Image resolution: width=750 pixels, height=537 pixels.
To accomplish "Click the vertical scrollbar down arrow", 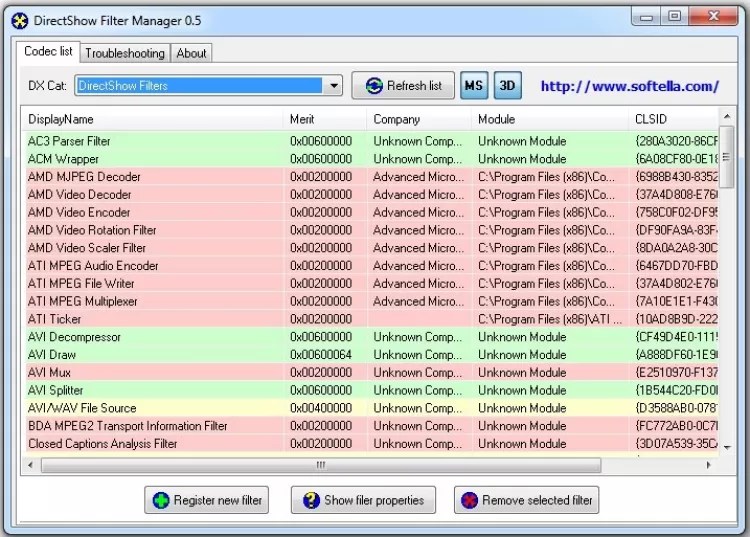I will [727, 448].
